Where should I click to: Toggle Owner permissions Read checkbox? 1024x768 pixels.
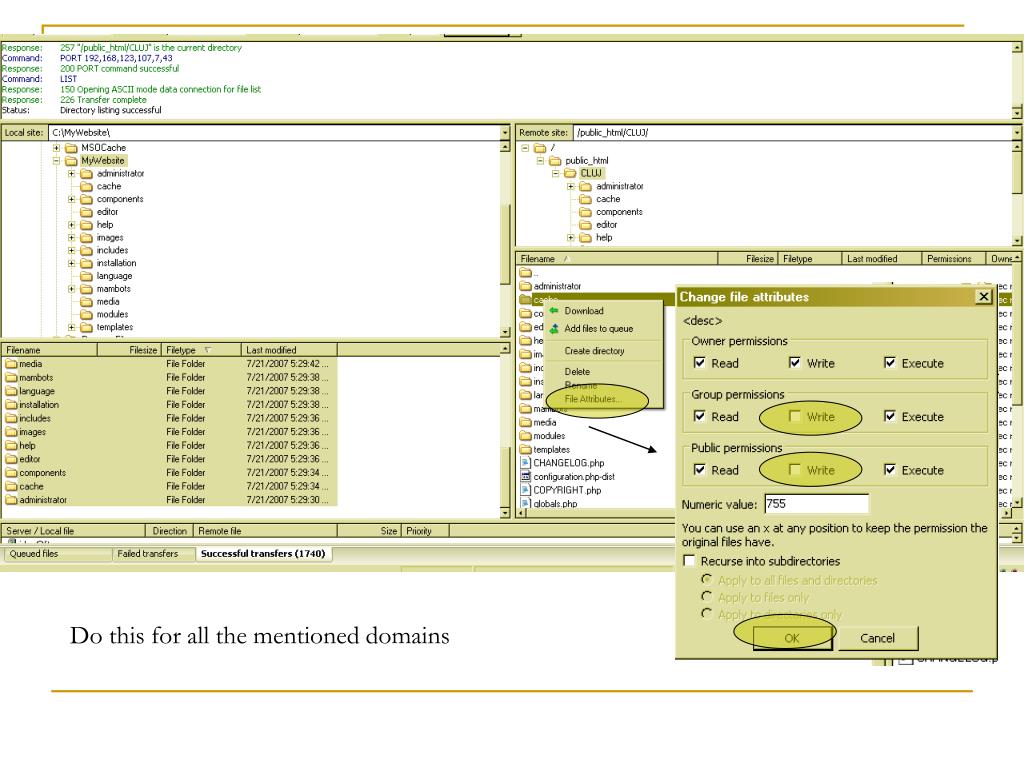699,362
